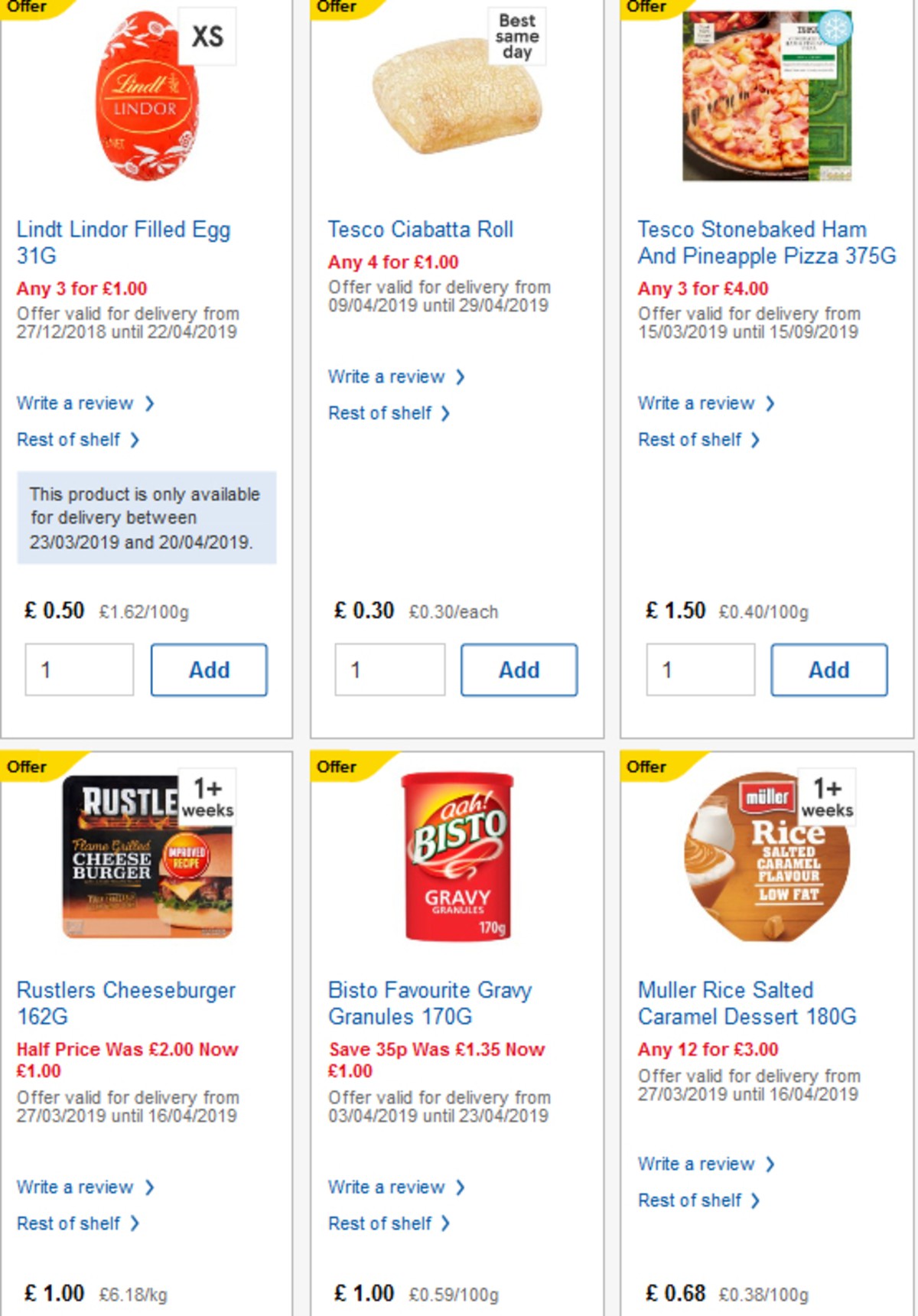
Task: Click the Offer badge on Bisto Gravy Granules
Action: coord(337,767)
